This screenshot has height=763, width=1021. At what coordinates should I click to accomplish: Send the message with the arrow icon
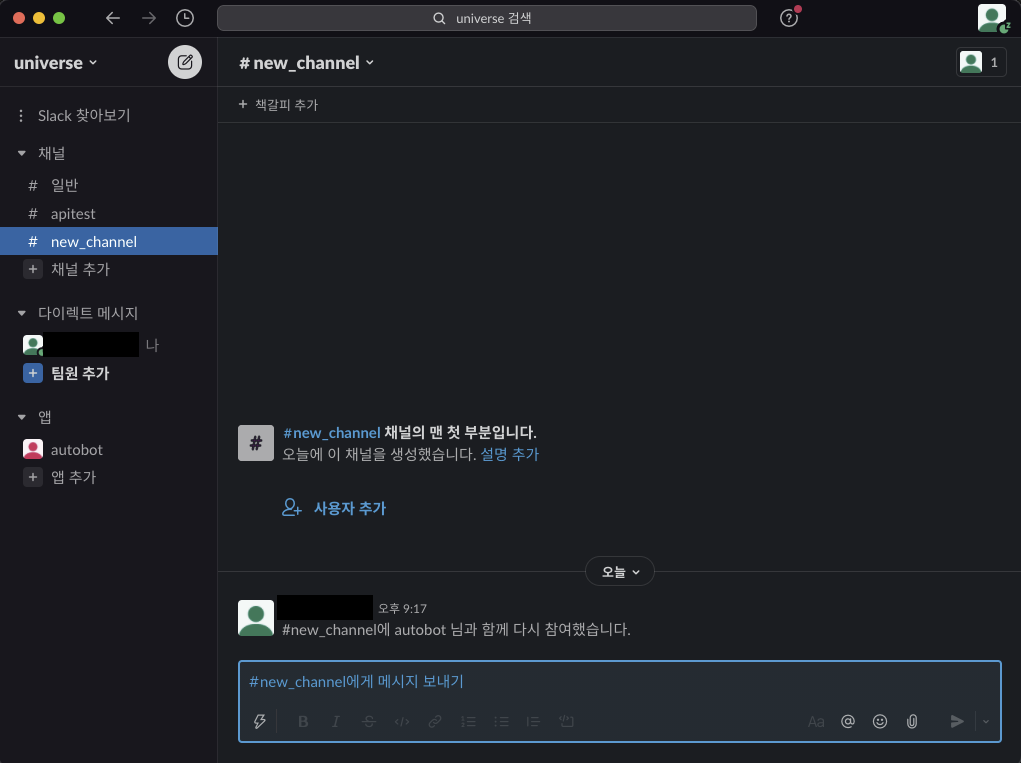click(x=957, y=721)
